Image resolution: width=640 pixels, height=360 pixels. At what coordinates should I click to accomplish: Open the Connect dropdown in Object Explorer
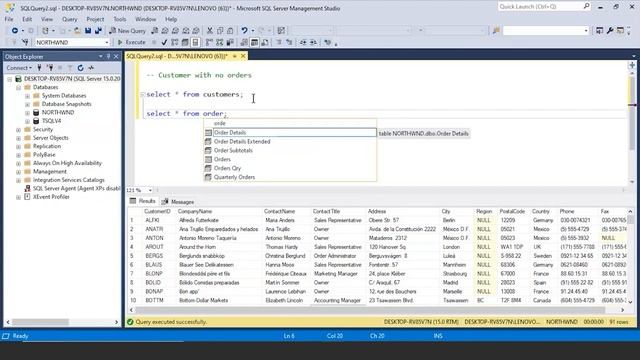[19, 68]
